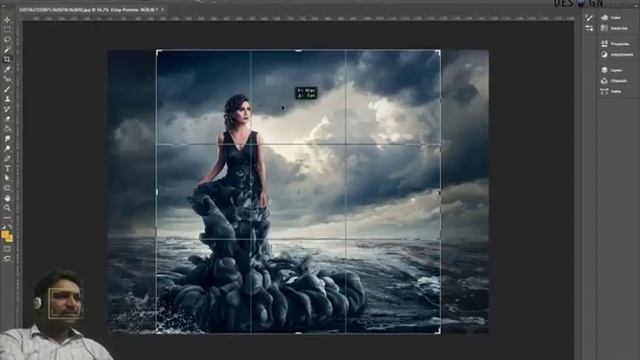Click the top-left crop corner handle

(x=158, y=51)
